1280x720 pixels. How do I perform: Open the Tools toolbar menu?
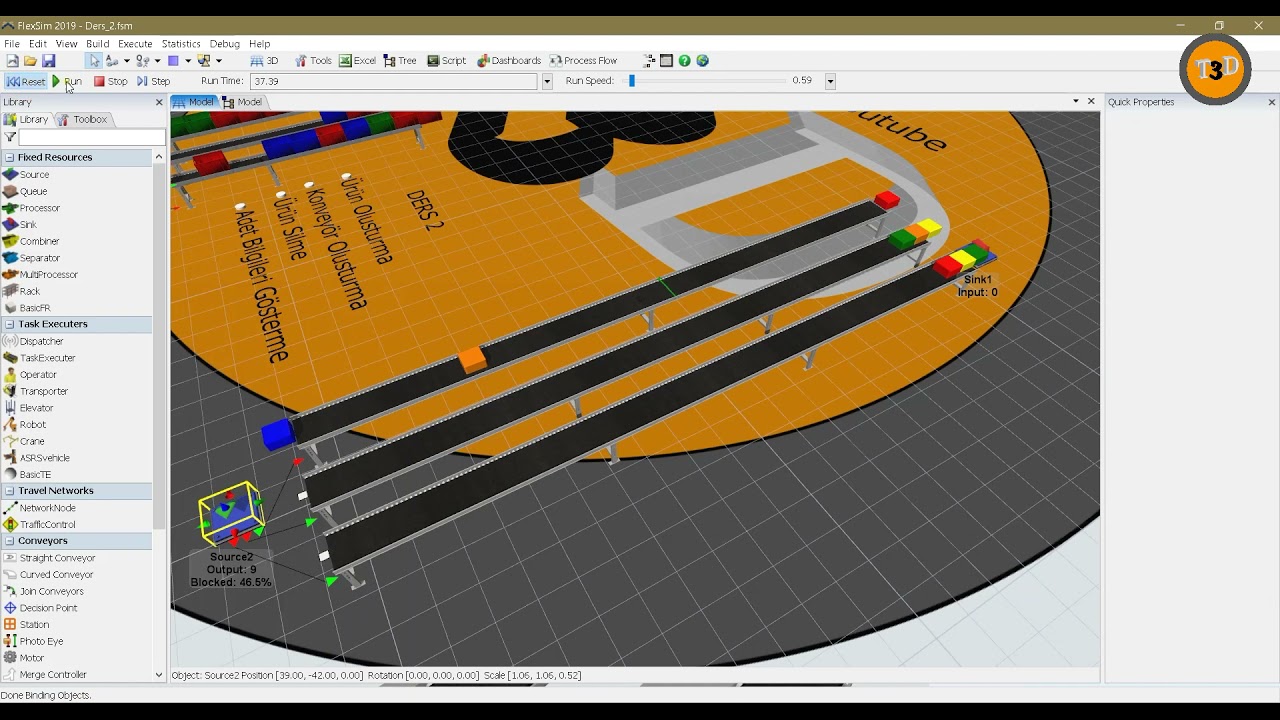tap(312, 61)
